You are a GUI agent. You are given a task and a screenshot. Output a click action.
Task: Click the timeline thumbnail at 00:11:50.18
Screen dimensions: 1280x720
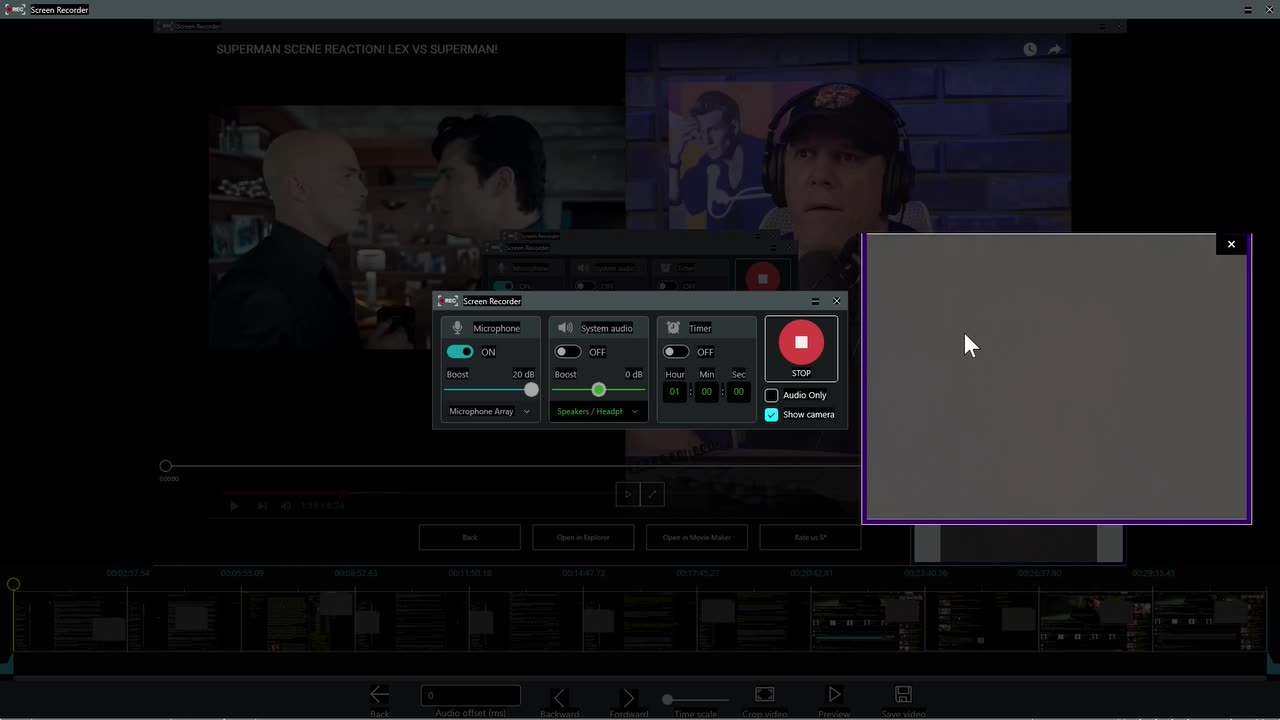click(x=526, y=620)
